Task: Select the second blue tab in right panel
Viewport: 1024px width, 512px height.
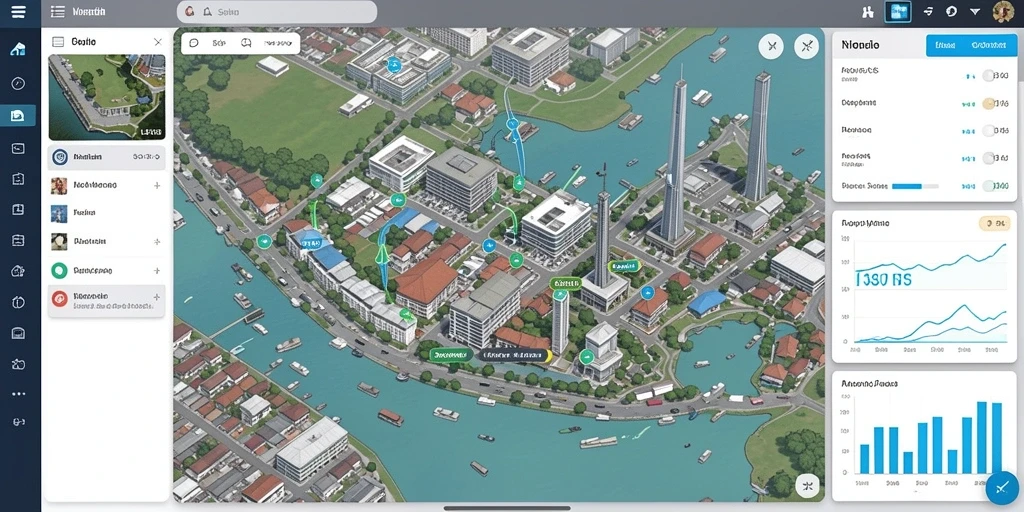Action: (x=989, y=45)
